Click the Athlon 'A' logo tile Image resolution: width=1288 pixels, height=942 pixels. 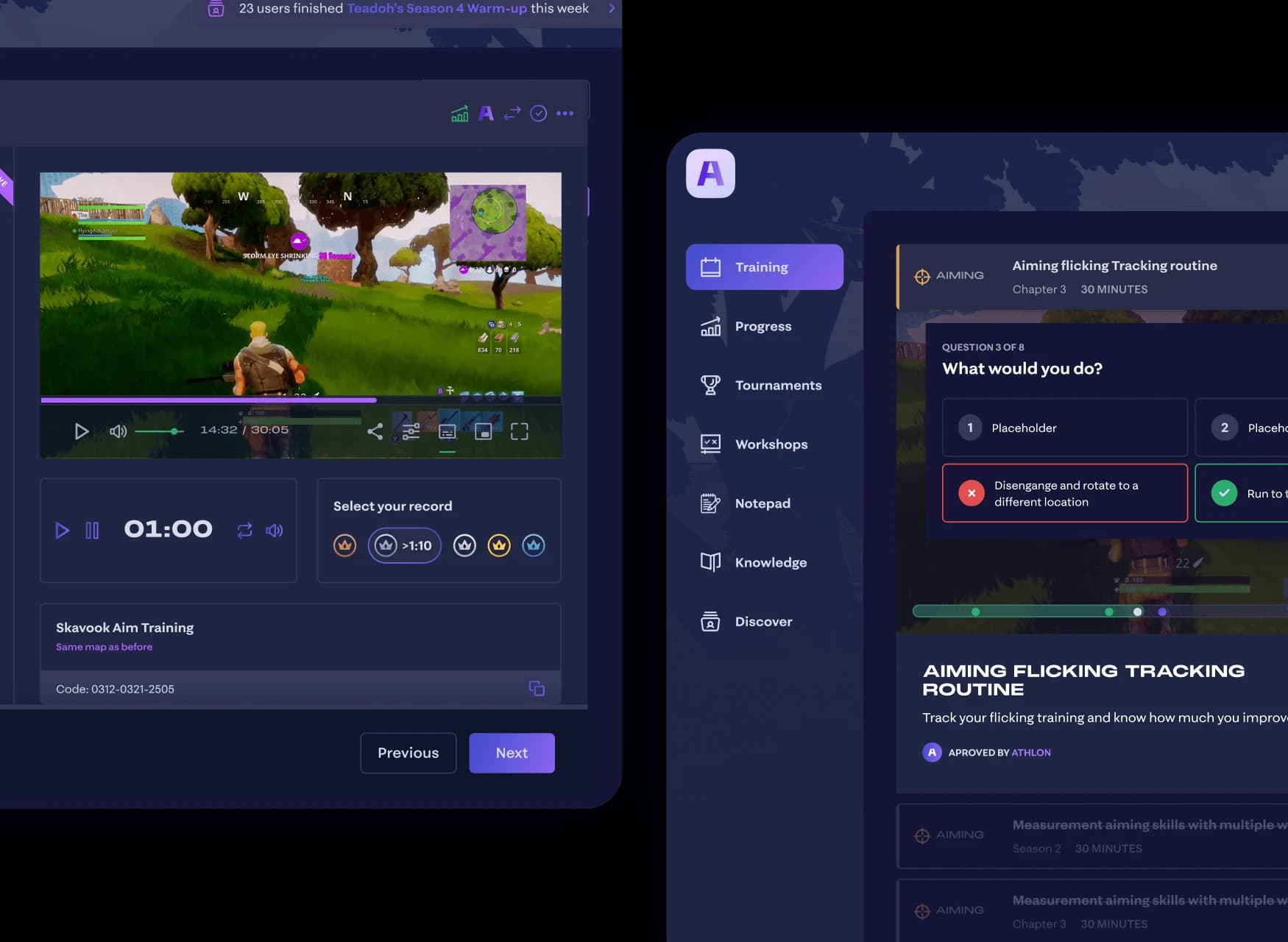tap(710, 174)
